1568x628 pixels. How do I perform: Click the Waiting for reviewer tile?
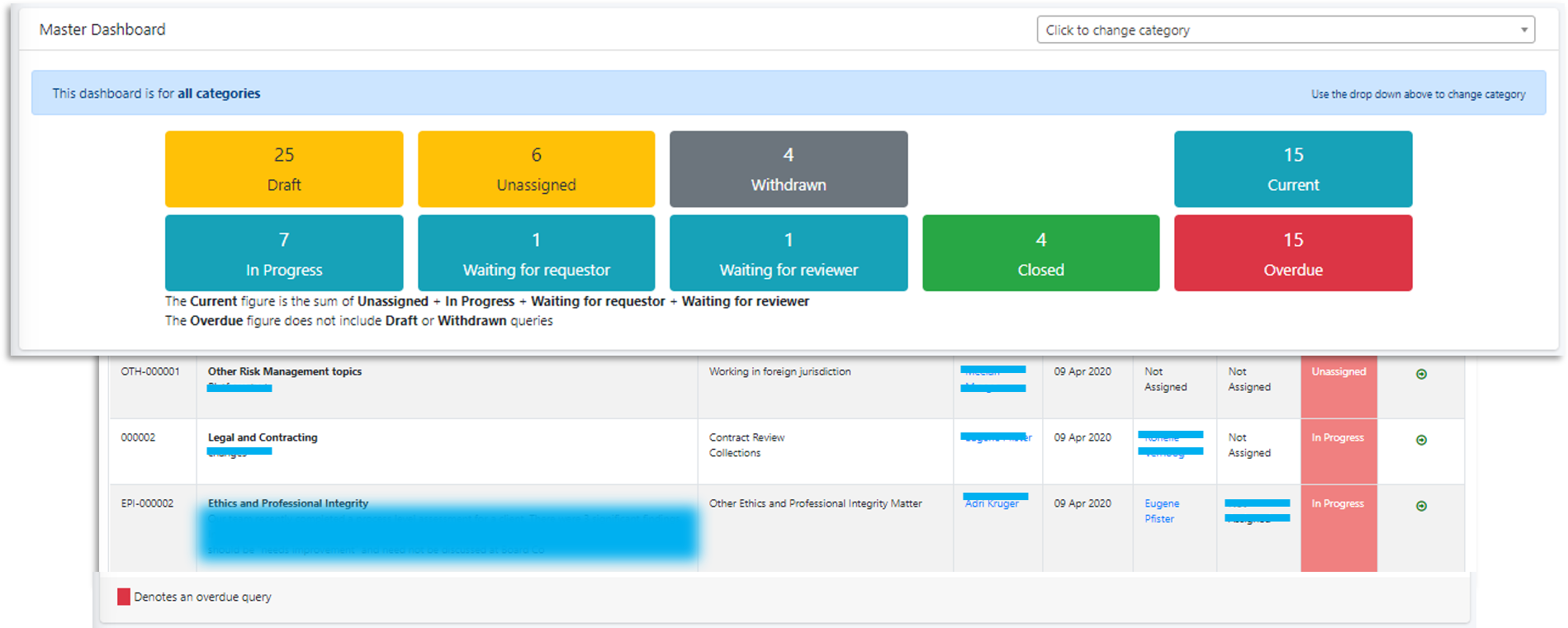788,253
